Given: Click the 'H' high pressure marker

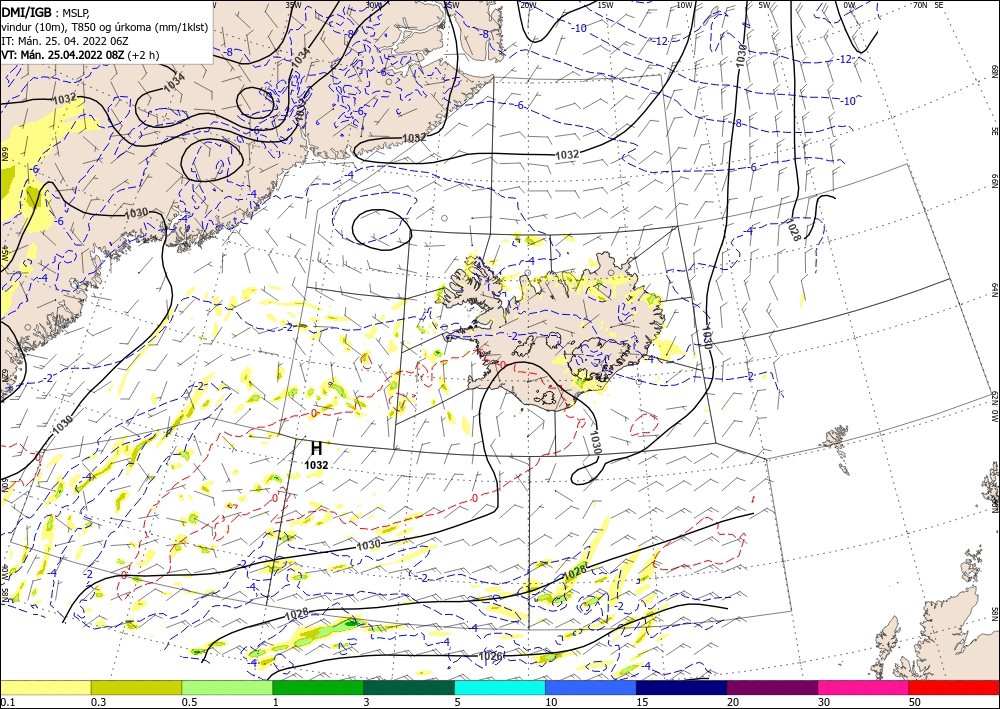Looking at the screenshot, I should (316, 449).
